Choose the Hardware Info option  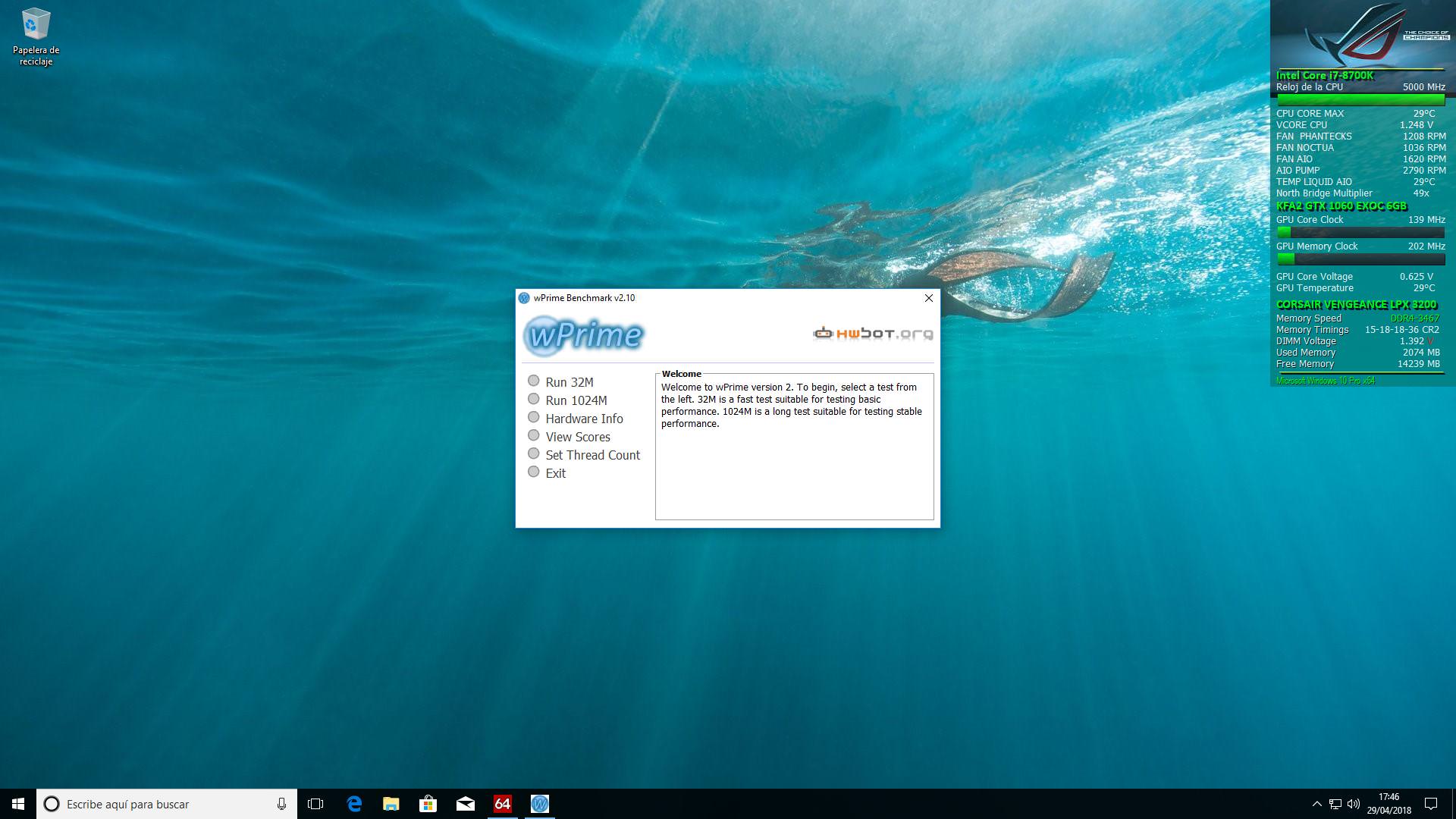pos(534,418)
